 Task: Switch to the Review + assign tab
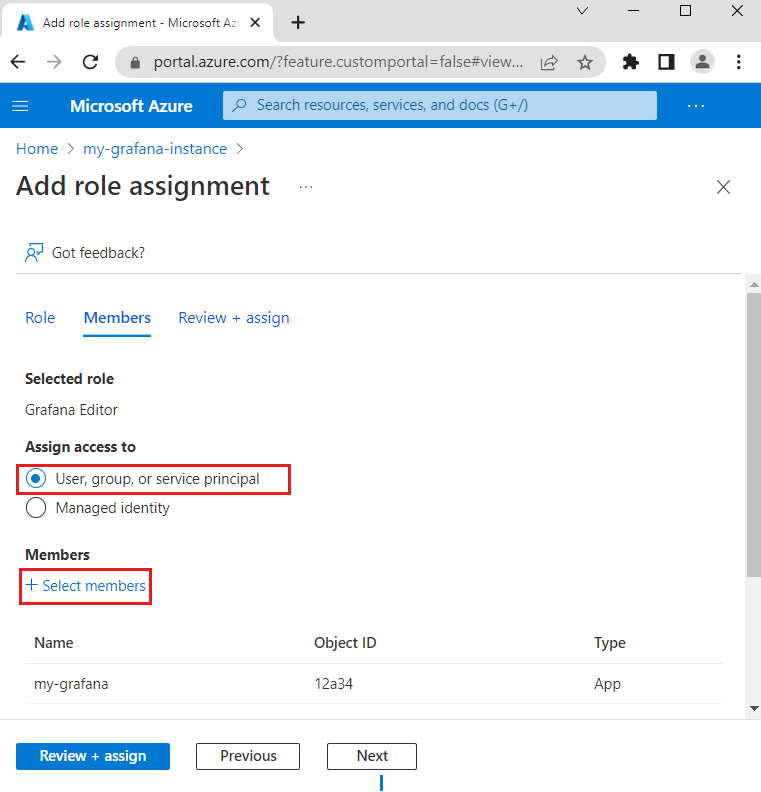pos(234,318)
